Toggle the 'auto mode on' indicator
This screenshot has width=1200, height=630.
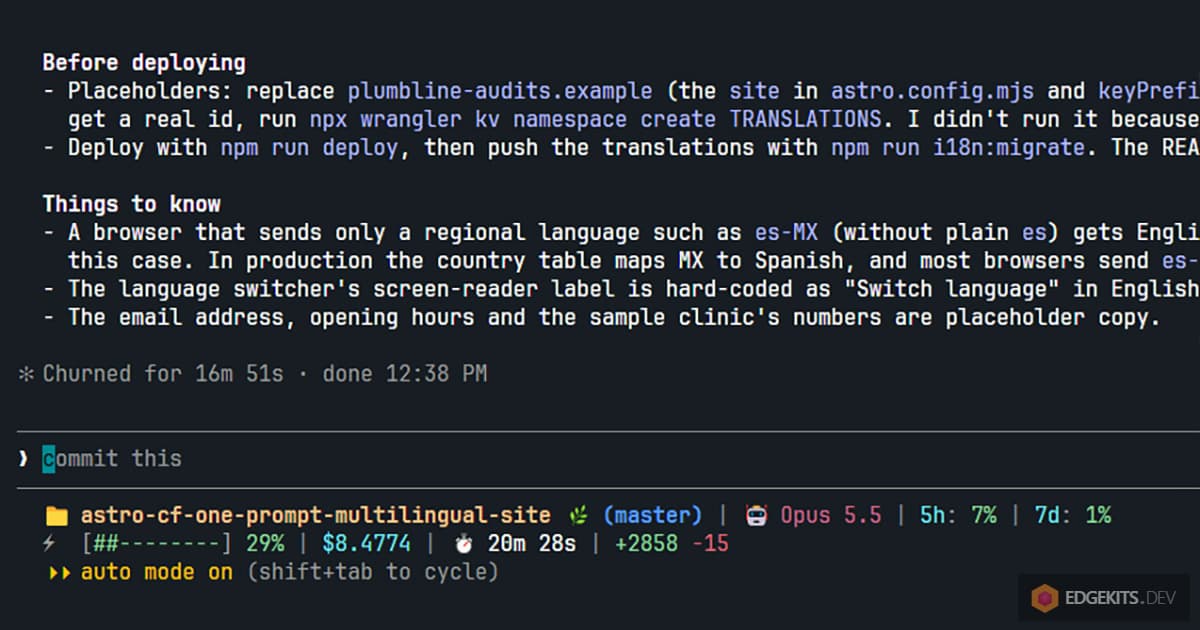(x=156, y=573)
